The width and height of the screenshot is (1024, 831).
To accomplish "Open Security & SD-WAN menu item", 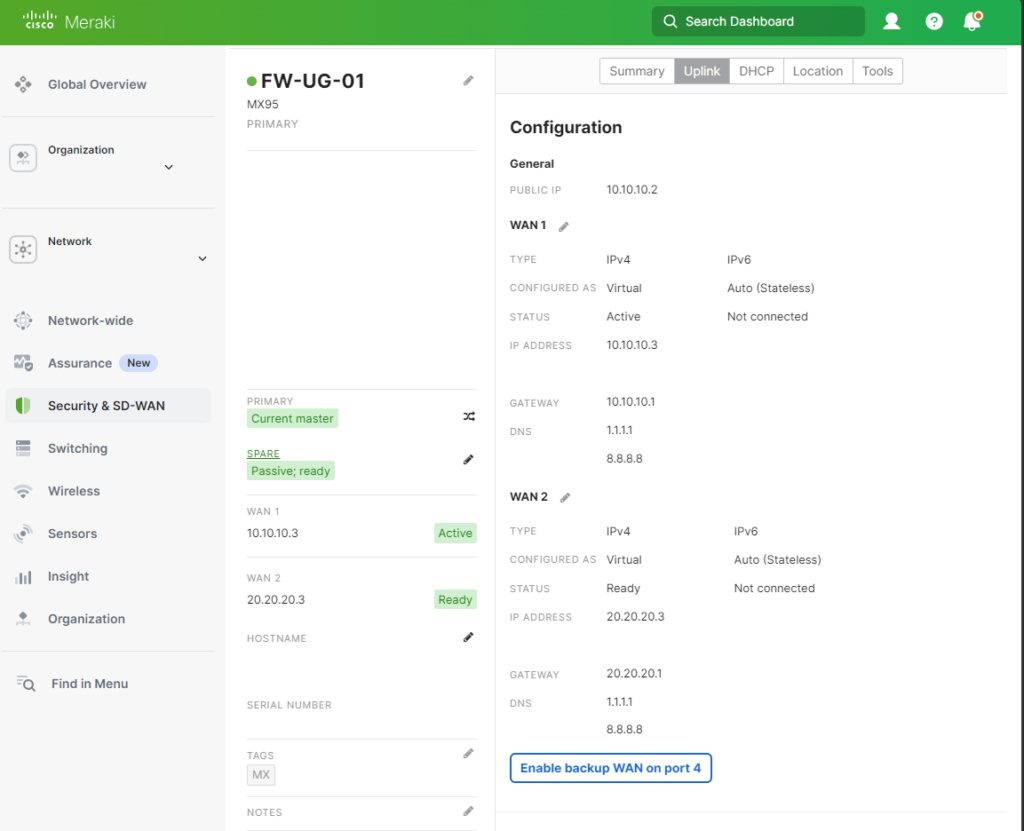I will [106, 406].
